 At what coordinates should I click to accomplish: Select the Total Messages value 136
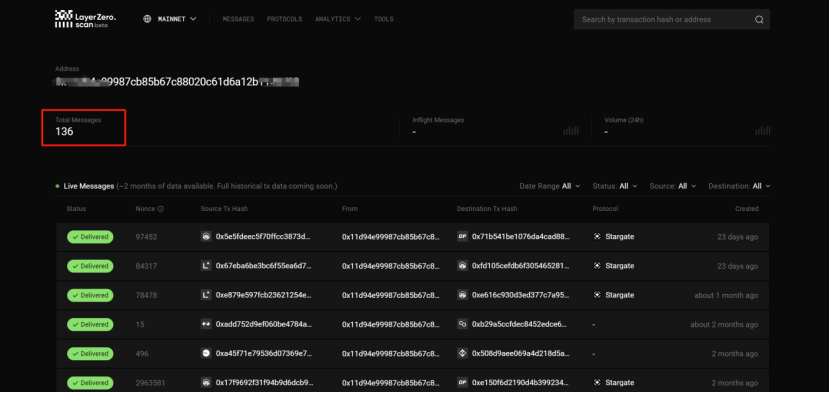(x=64, y=132)
